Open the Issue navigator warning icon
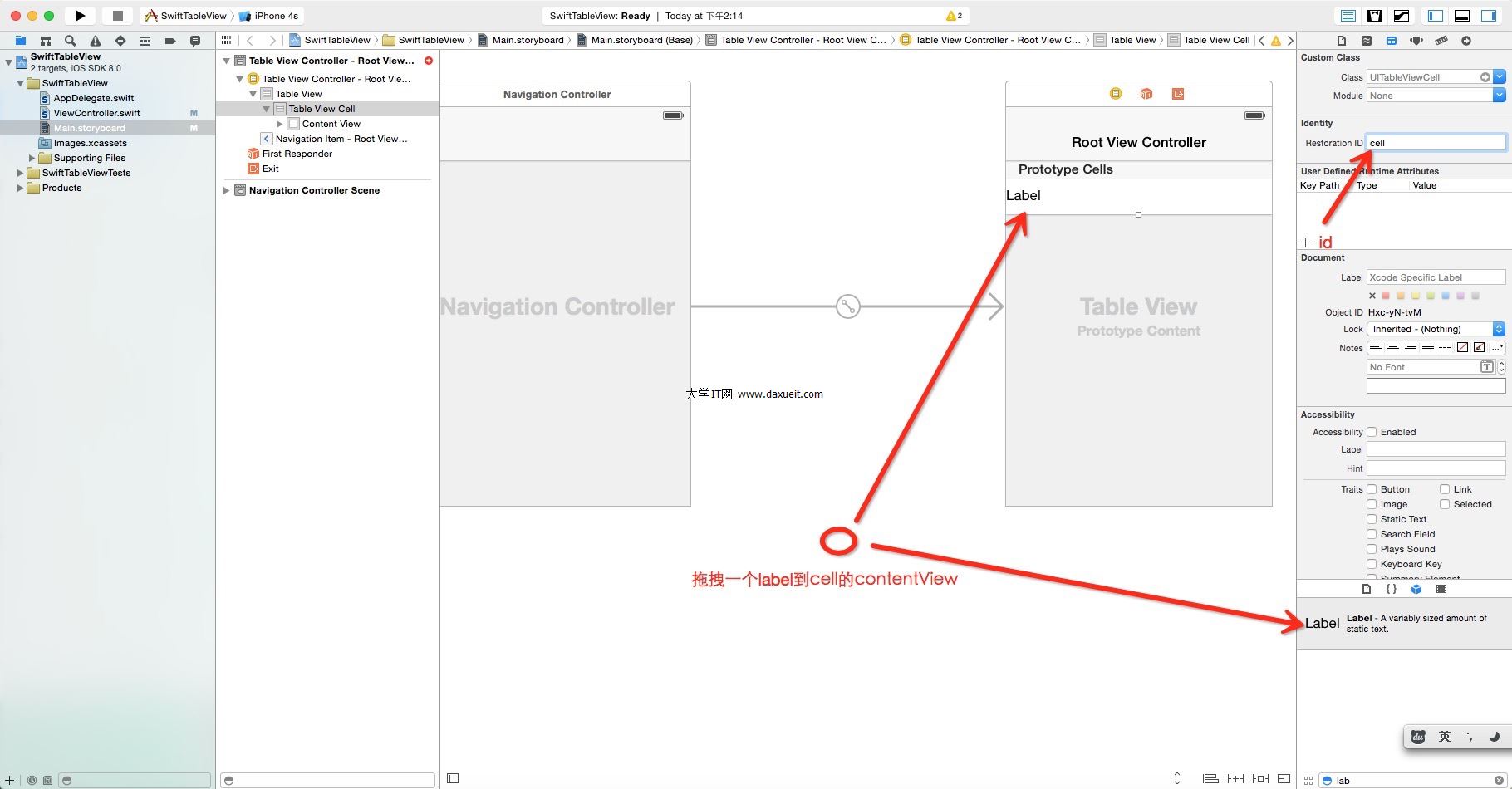1512x789 pixels. (x=96, y=40)
